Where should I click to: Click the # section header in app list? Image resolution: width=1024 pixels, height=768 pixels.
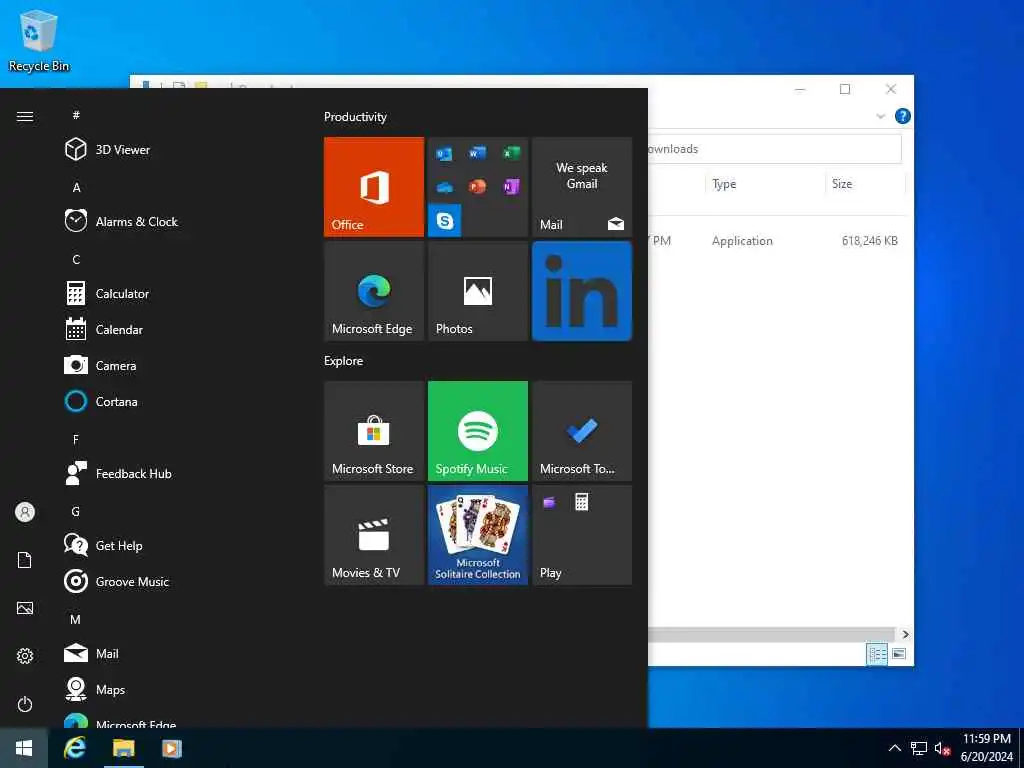[76, 115]
